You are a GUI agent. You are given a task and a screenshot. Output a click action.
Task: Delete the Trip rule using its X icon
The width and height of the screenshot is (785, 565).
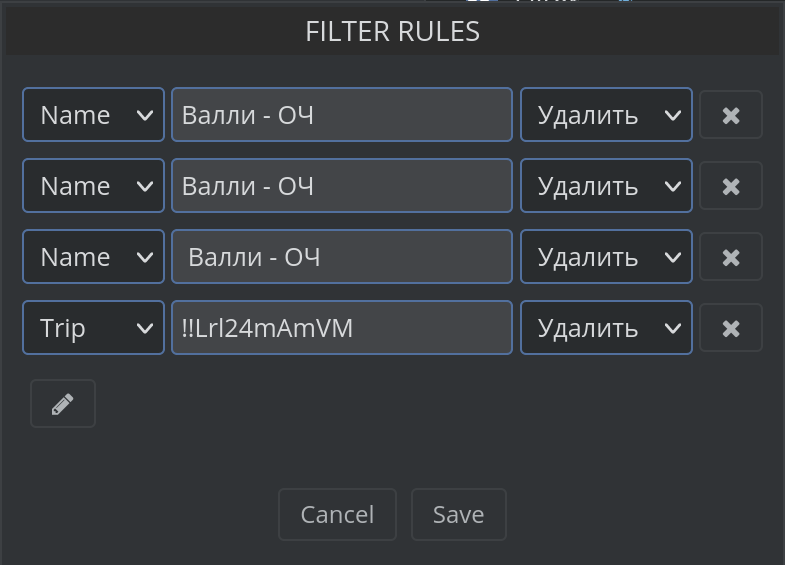click(731, 328)
